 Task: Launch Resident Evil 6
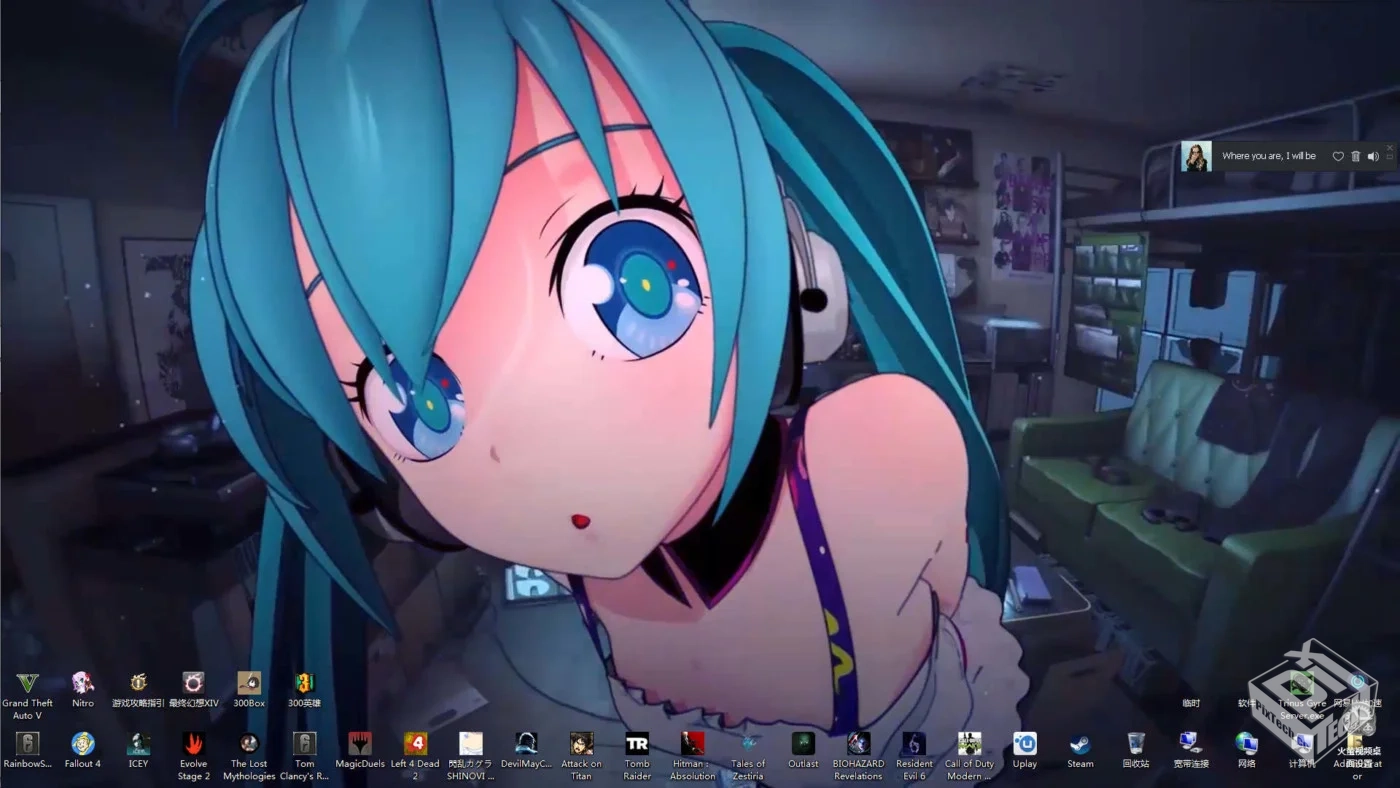tap(914, 744)
